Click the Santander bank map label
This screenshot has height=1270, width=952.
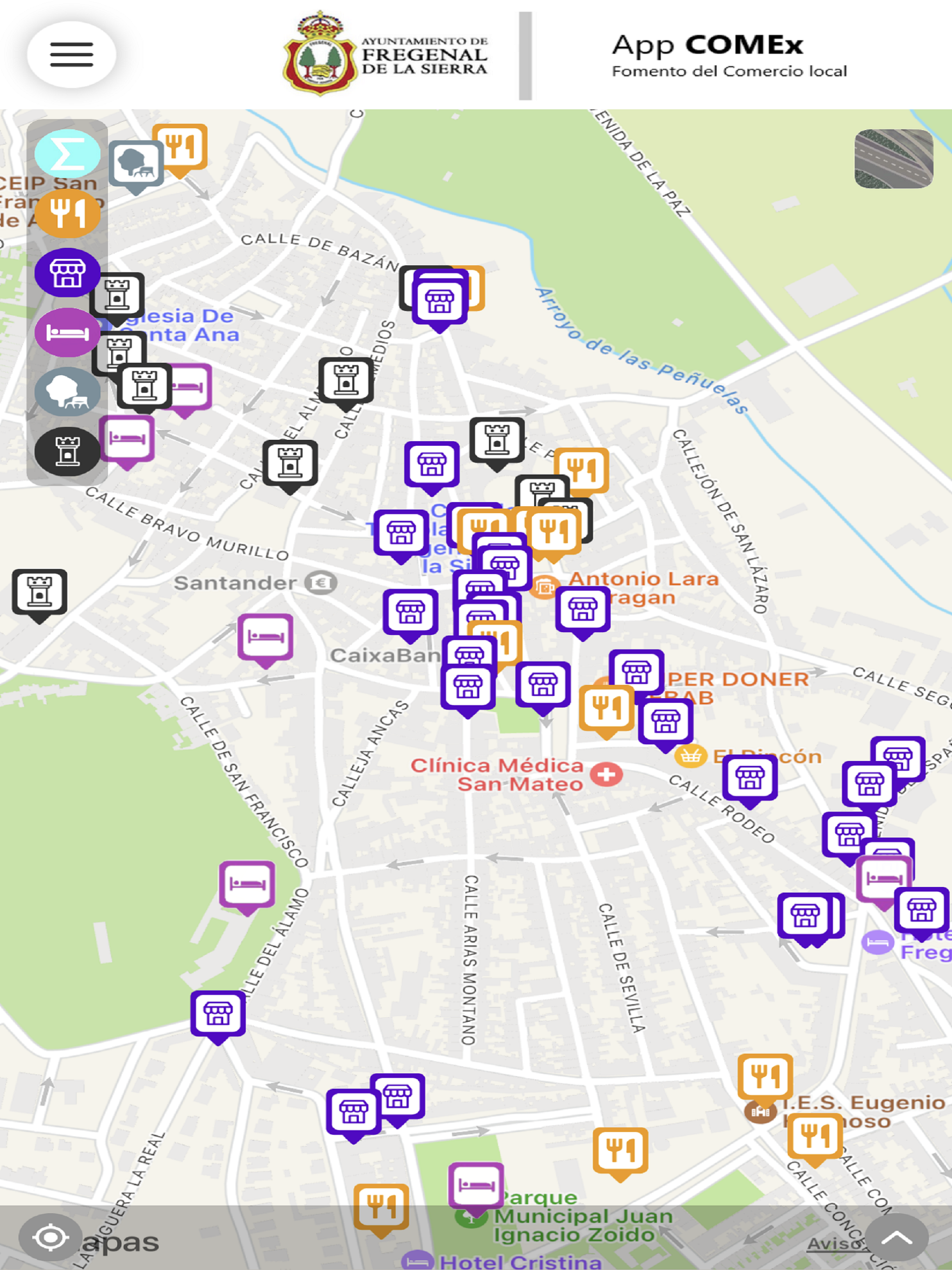coord(235,583)
